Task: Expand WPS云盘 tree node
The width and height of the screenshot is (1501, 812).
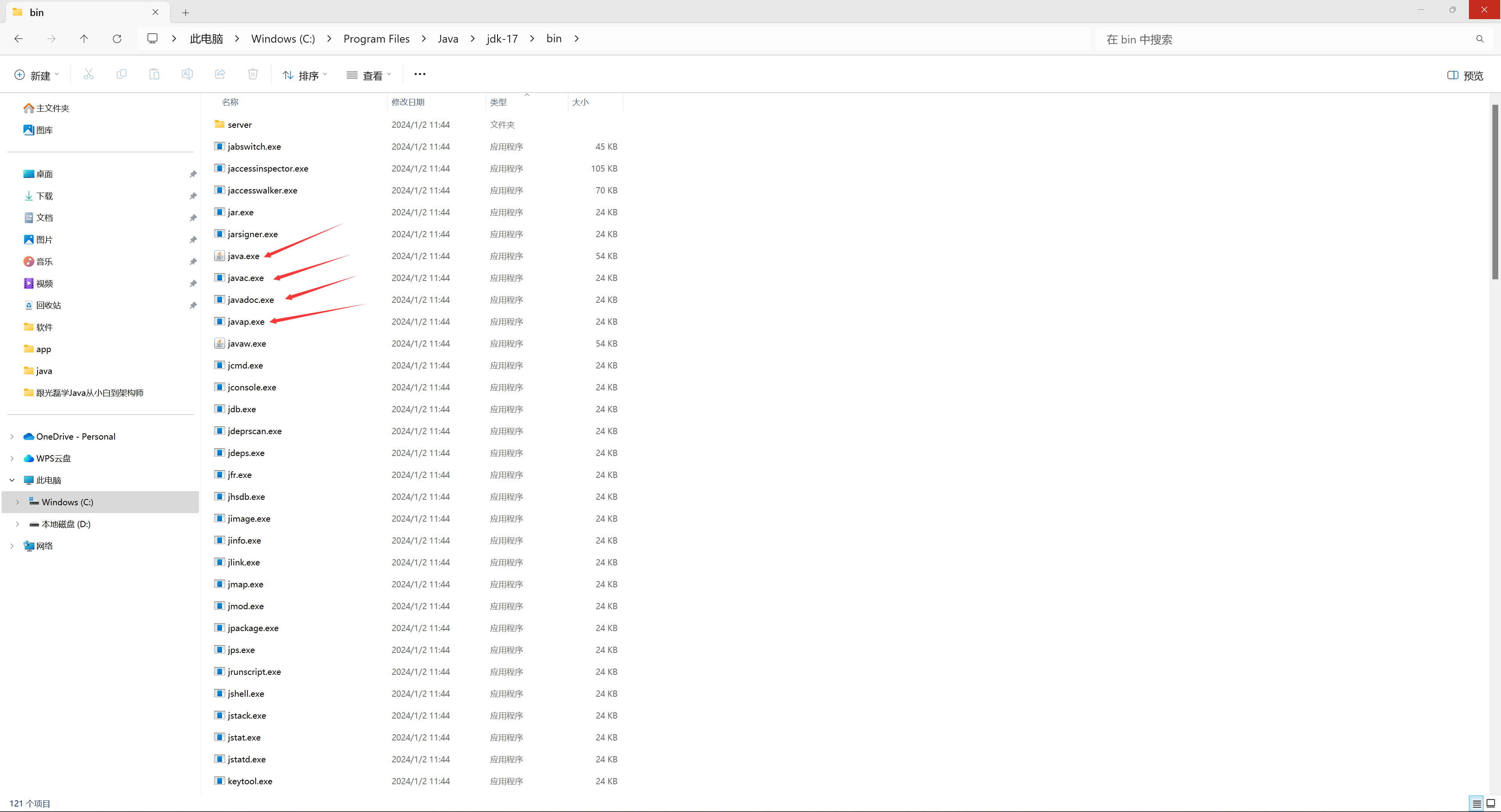Action: [12, 458]
